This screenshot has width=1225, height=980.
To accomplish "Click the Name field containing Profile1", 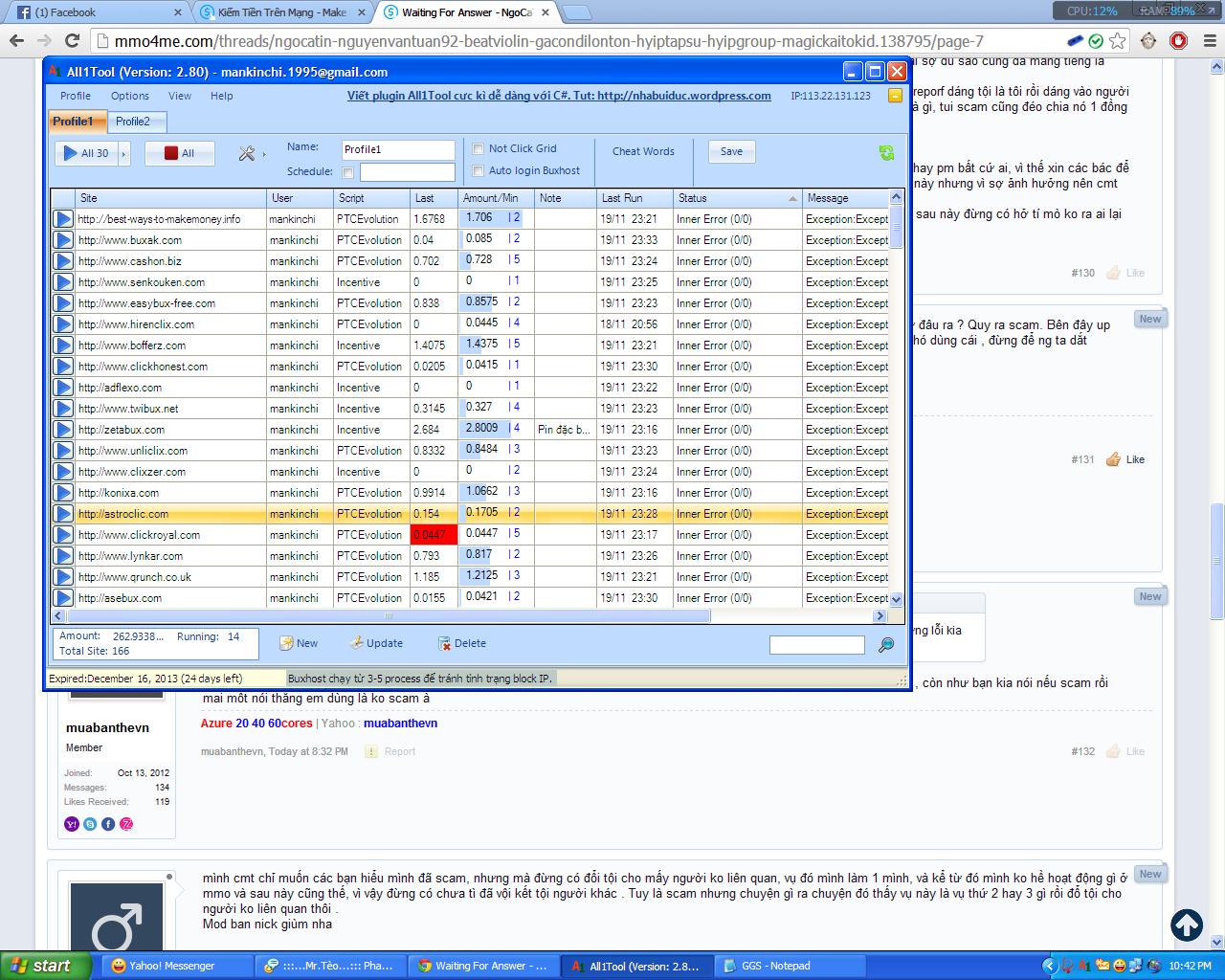I will tap(398, 149).
